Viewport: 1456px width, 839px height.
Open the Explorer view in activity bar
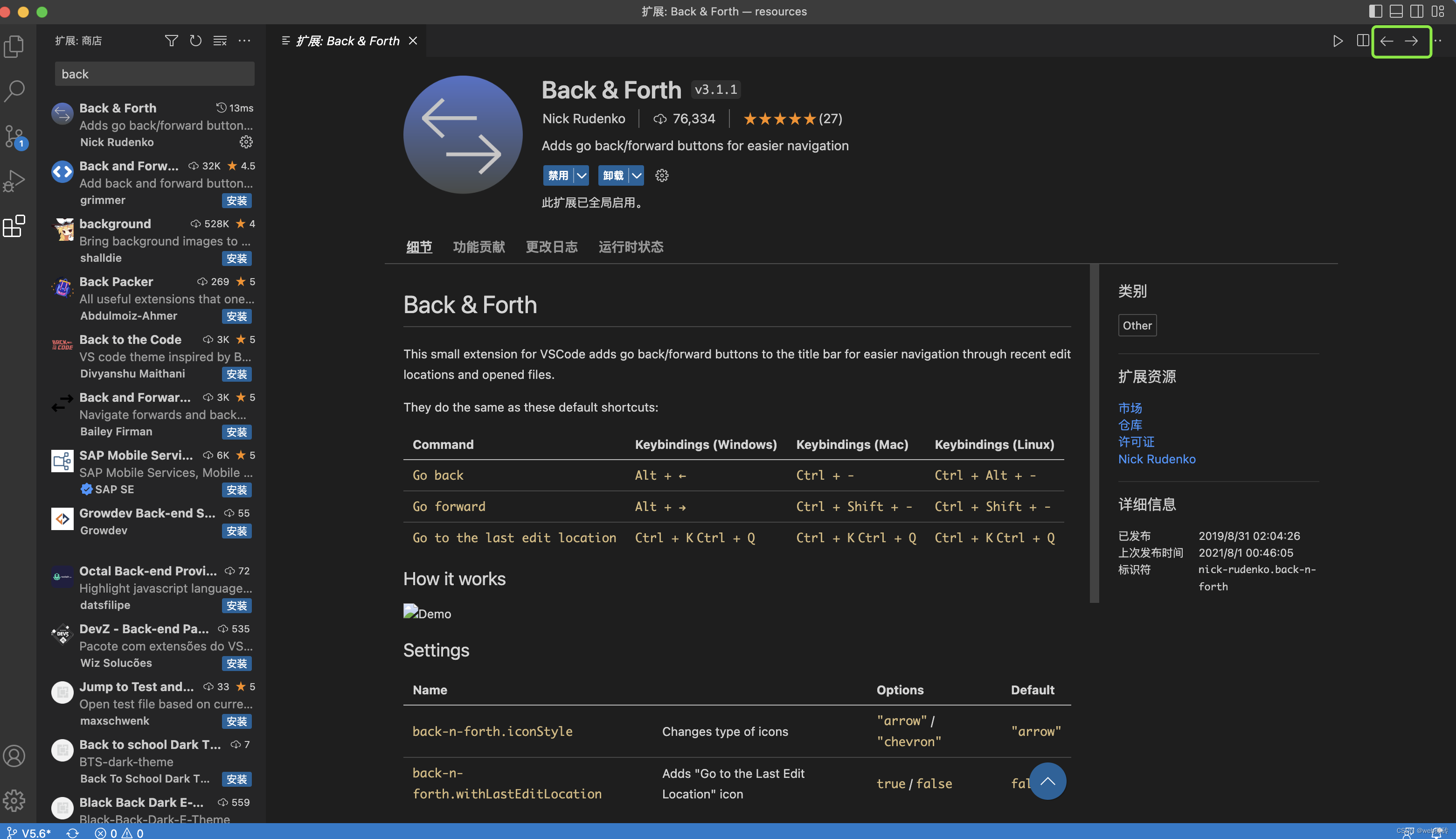14,46
